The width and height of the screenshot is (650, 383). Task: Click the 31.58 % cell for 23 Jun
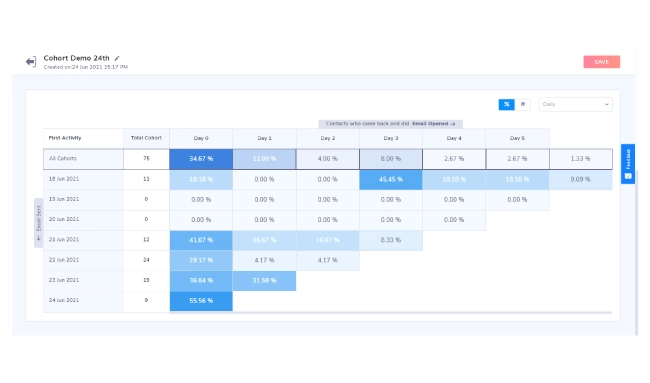point(264,281)
